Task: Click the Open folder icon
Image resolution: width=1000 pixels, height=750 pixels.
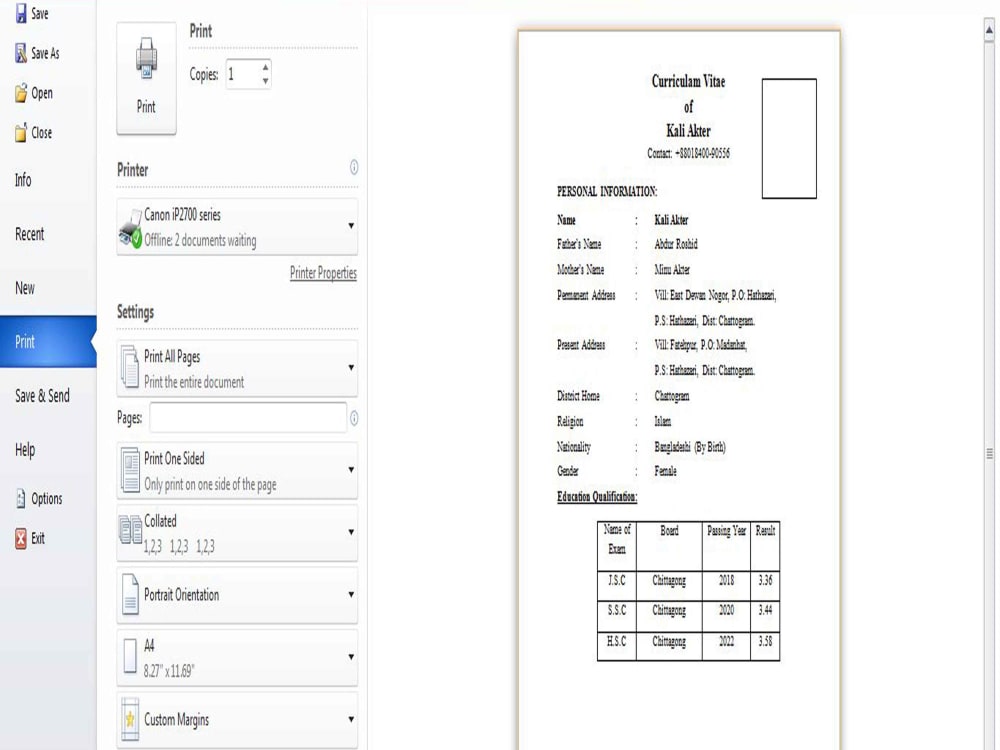Action: (x=21, y=93)
